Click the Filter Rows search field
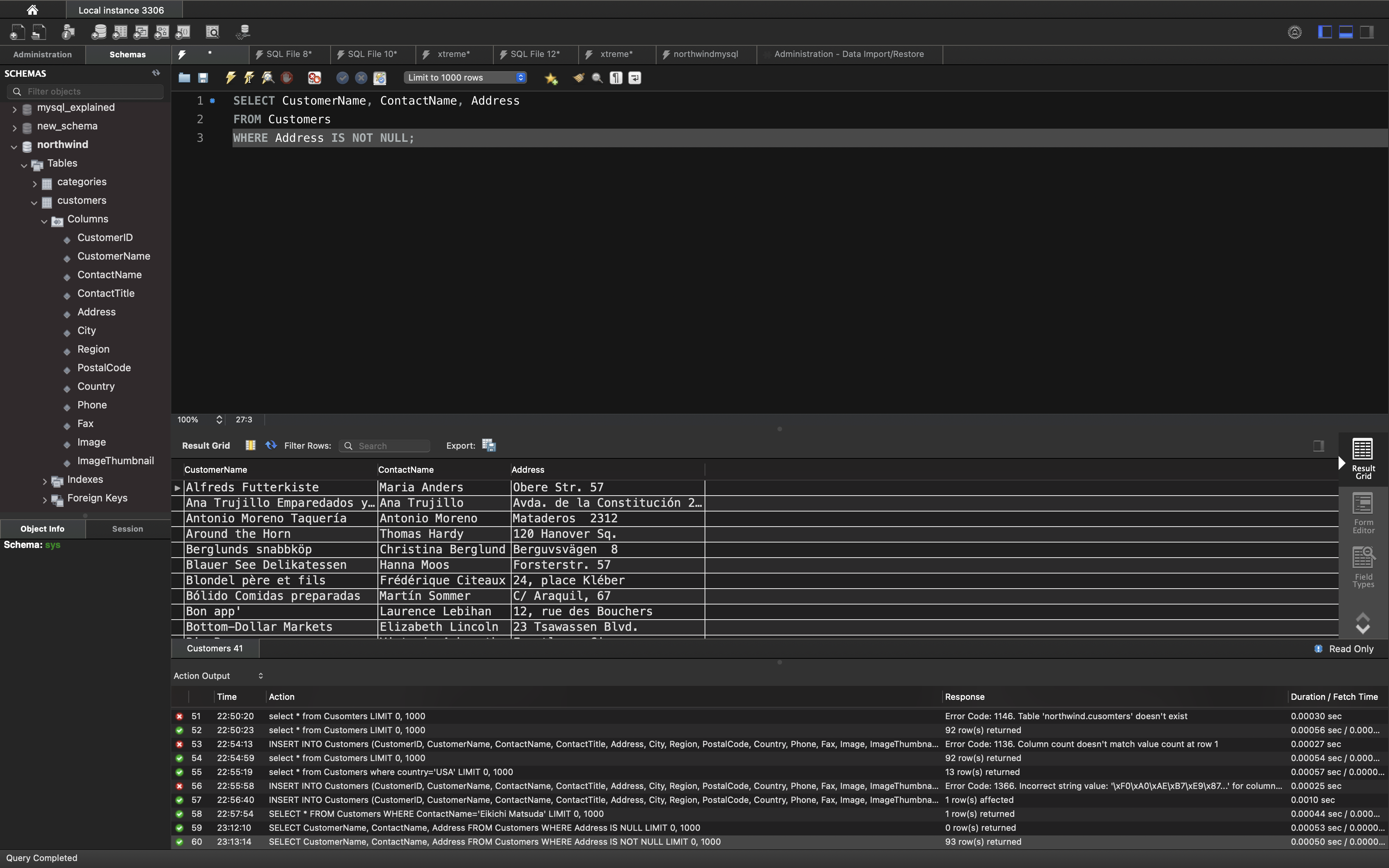Screen dimensions: 1389x868 click(x=390, y=446)
